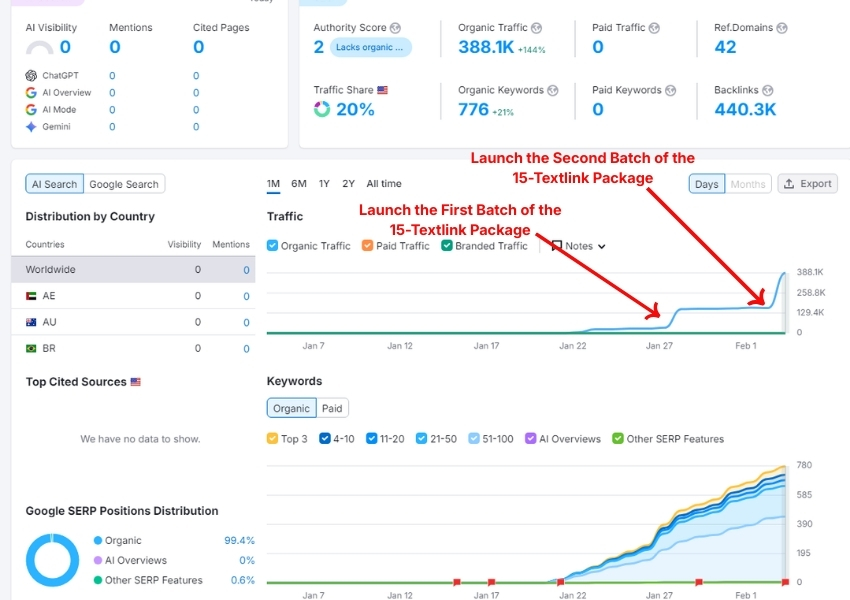
Task: Click the info icon next to Ref.Domains
Action: [x=782, y=28]
